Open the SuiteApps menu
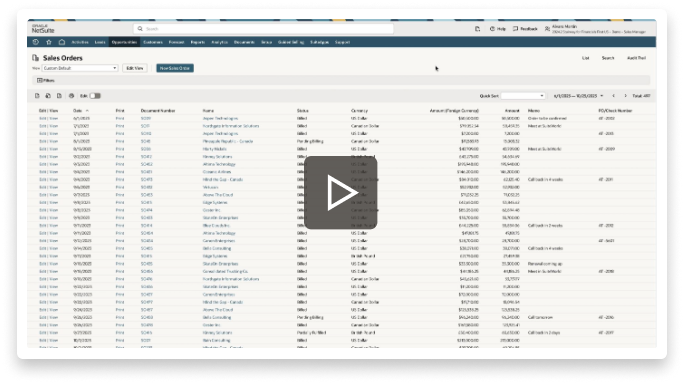 (319, 42)
